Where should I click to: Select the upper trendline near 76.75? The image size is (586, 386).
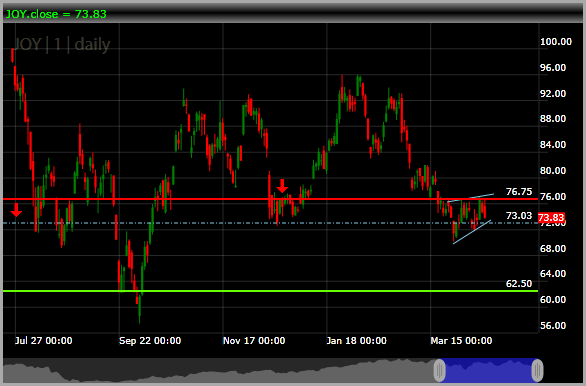(471, 198)
